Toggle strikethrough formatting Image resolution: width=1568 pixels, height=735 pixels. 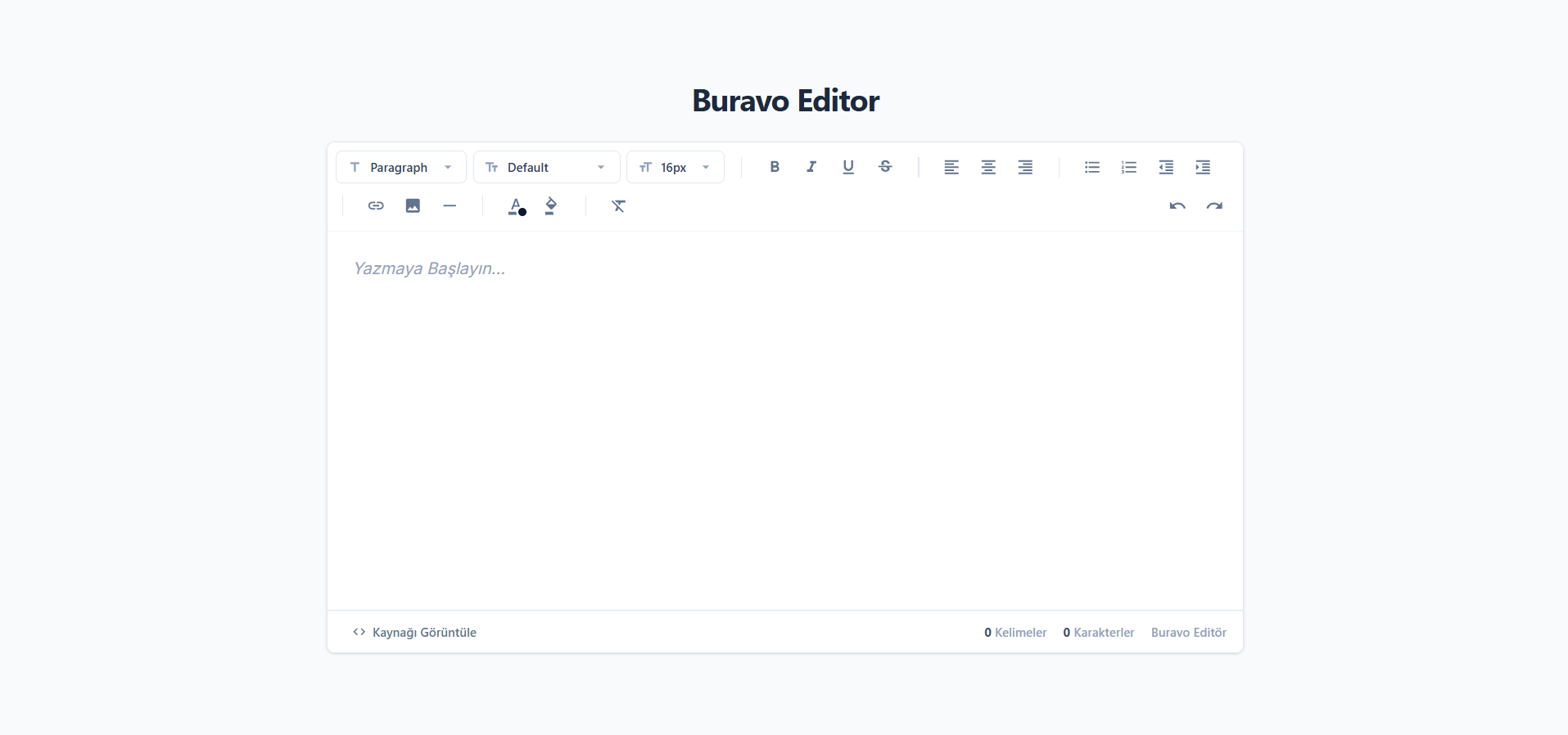pyautogui.click(x=885, y=167)
